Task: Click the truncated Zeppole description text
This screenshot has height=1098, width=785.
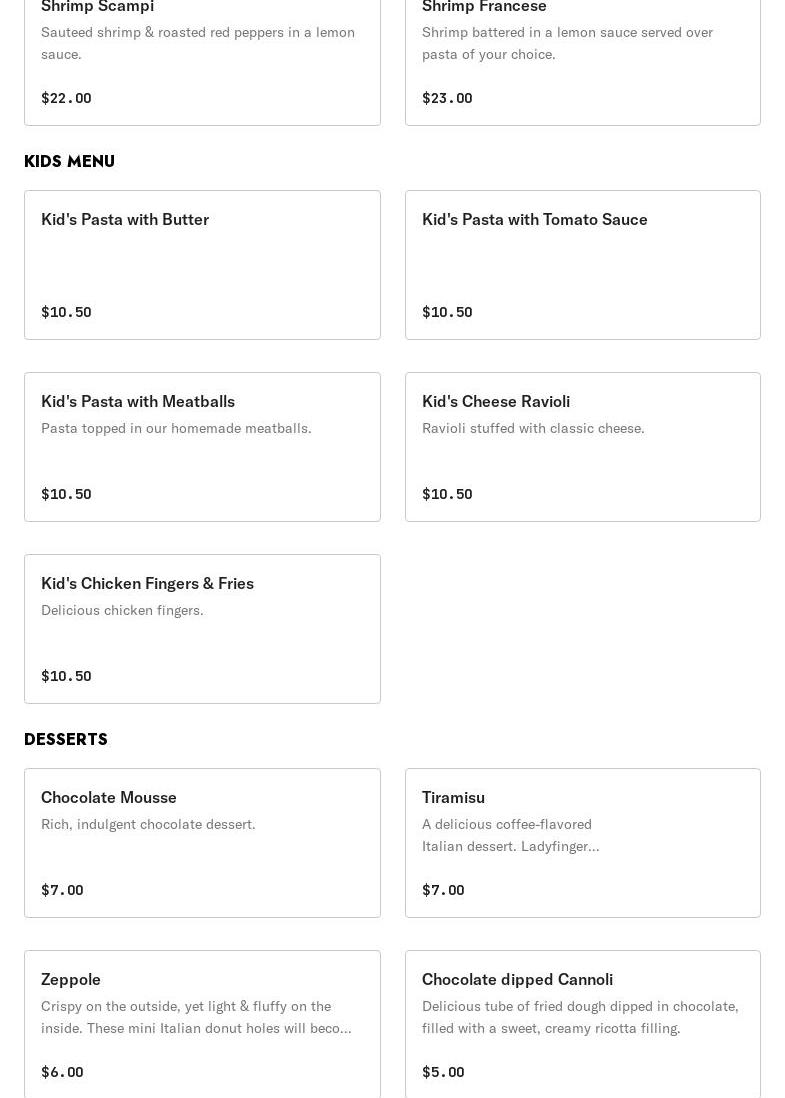Action: coord(196,1017)
